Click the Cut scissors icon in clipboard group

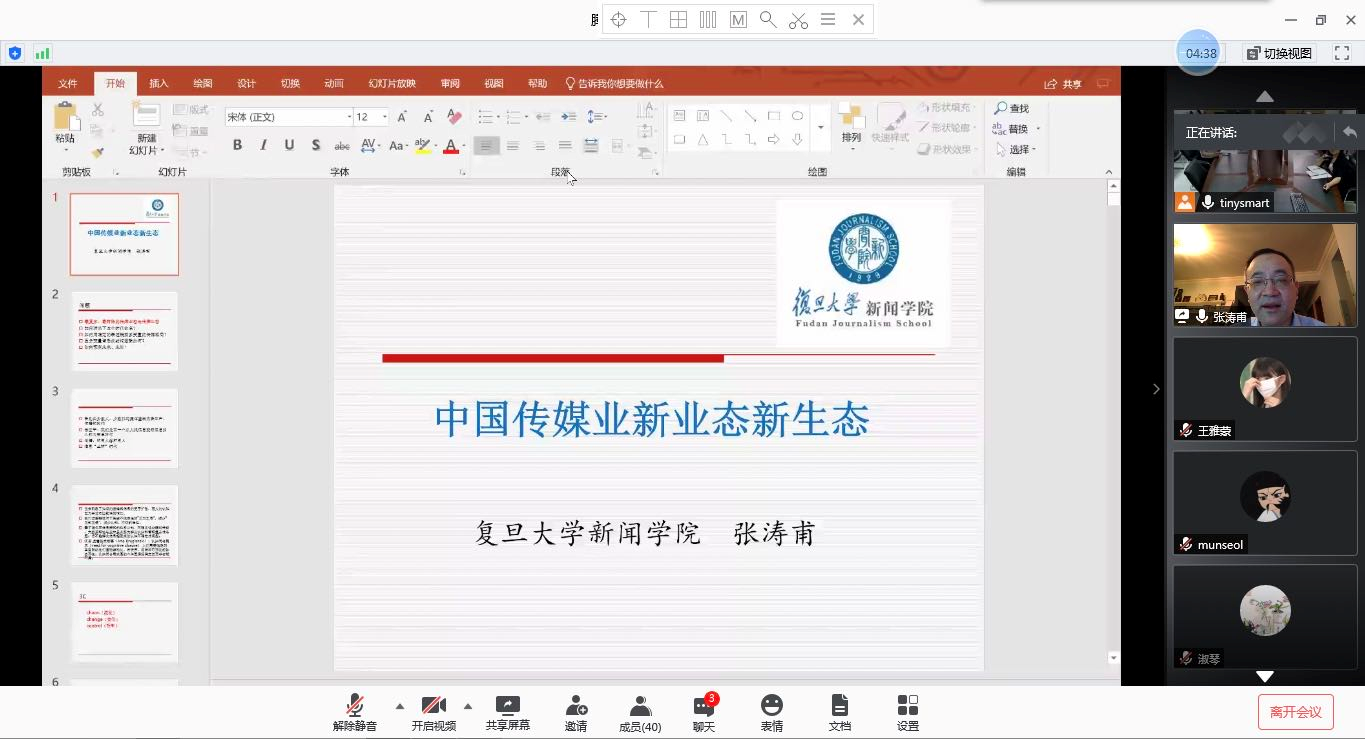(98, 109)
